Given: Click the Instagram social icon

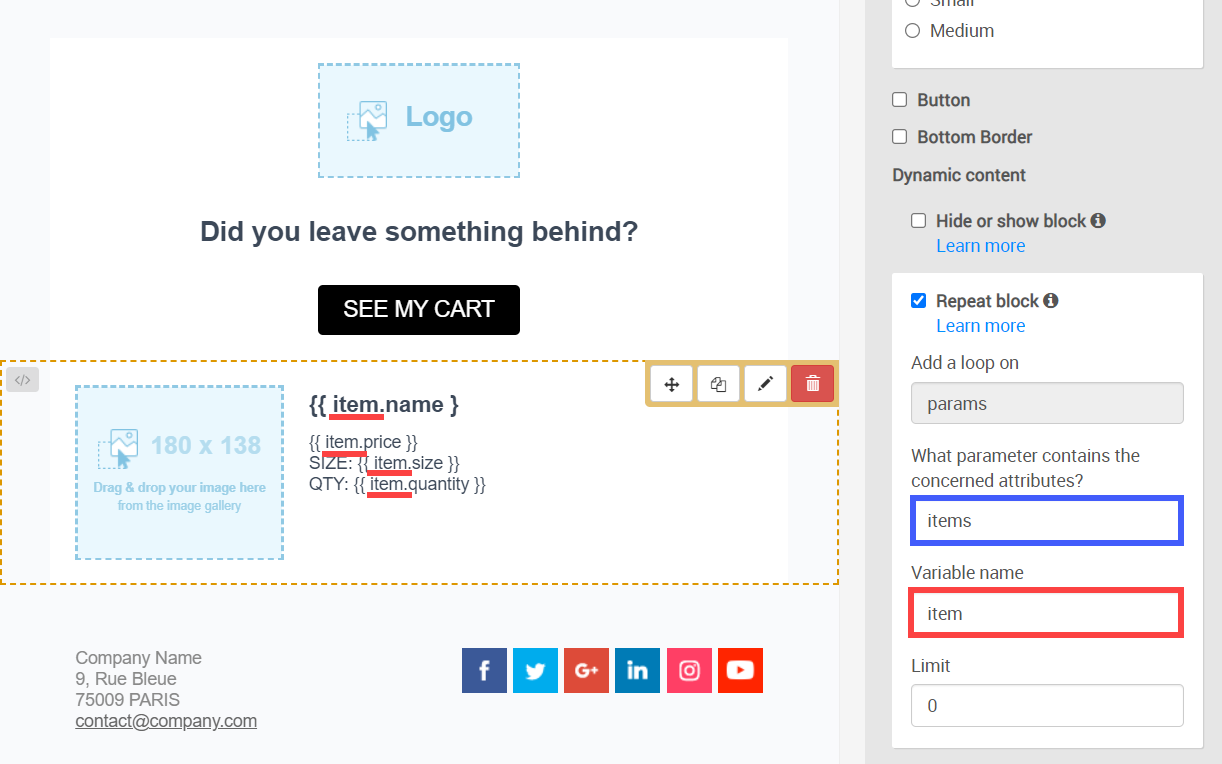Looking at the screenshot, I should (x=689, y=671).
